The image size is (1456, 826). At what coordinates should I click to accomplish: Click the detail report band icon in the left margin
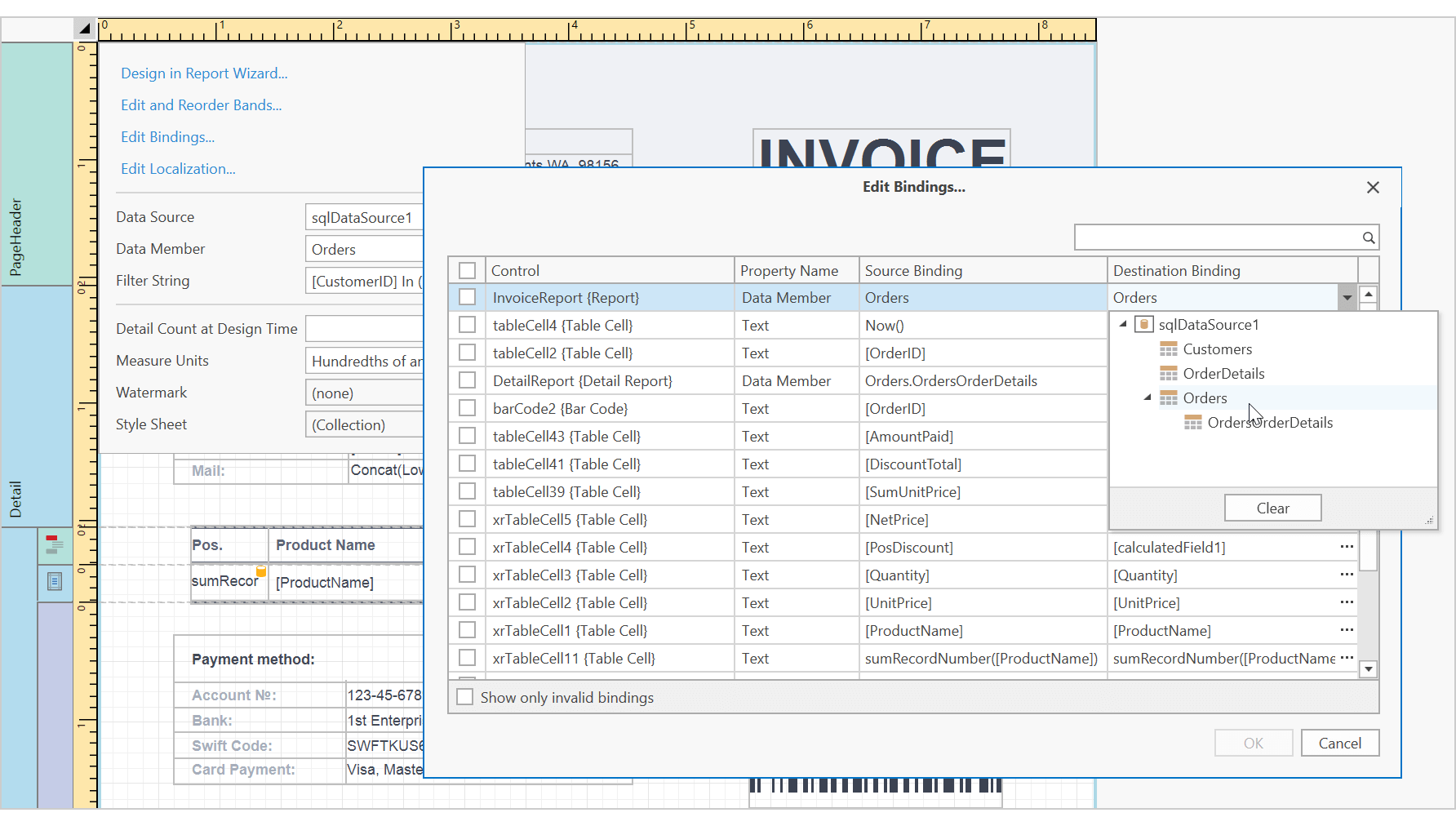click(x=55, y=545)
